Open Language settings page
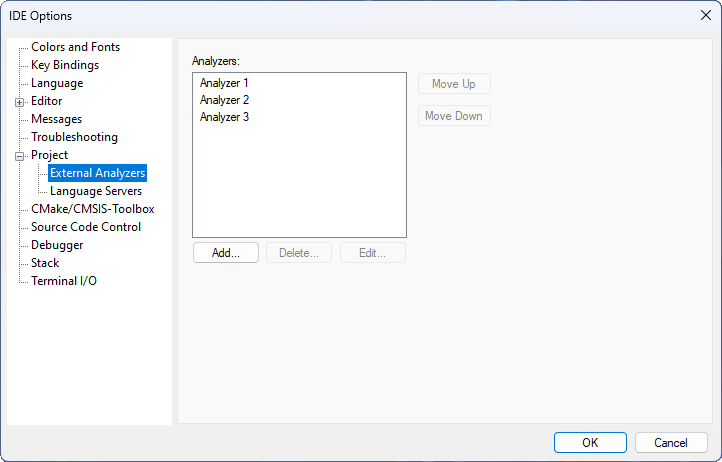 57,83
